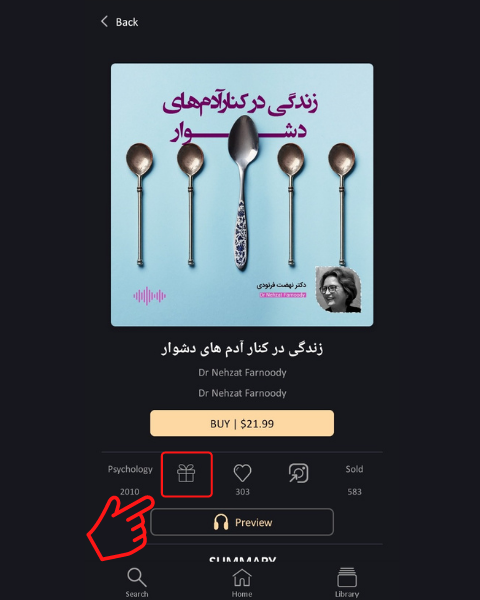The height and width of the screenshot is (600, 480).
Task: Like the book with heart icon
Action: pos(242,473)
